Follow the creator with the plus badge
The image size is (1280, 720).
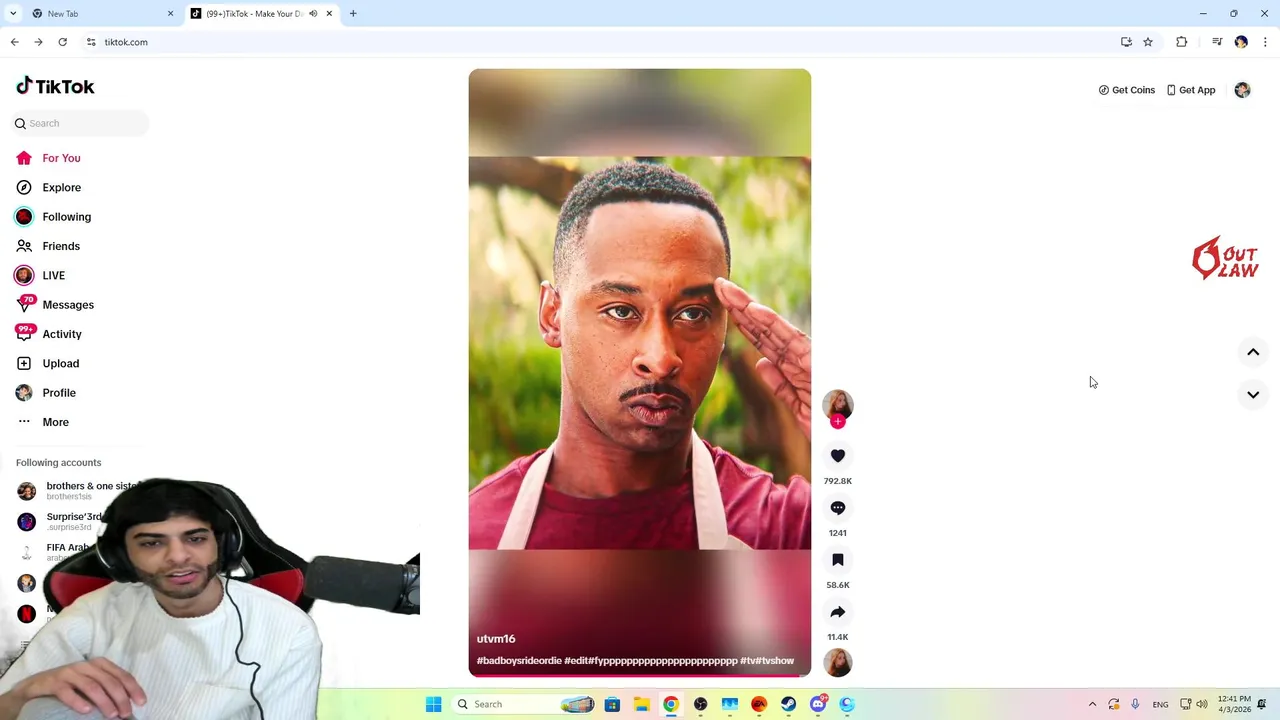coord(838,422)
